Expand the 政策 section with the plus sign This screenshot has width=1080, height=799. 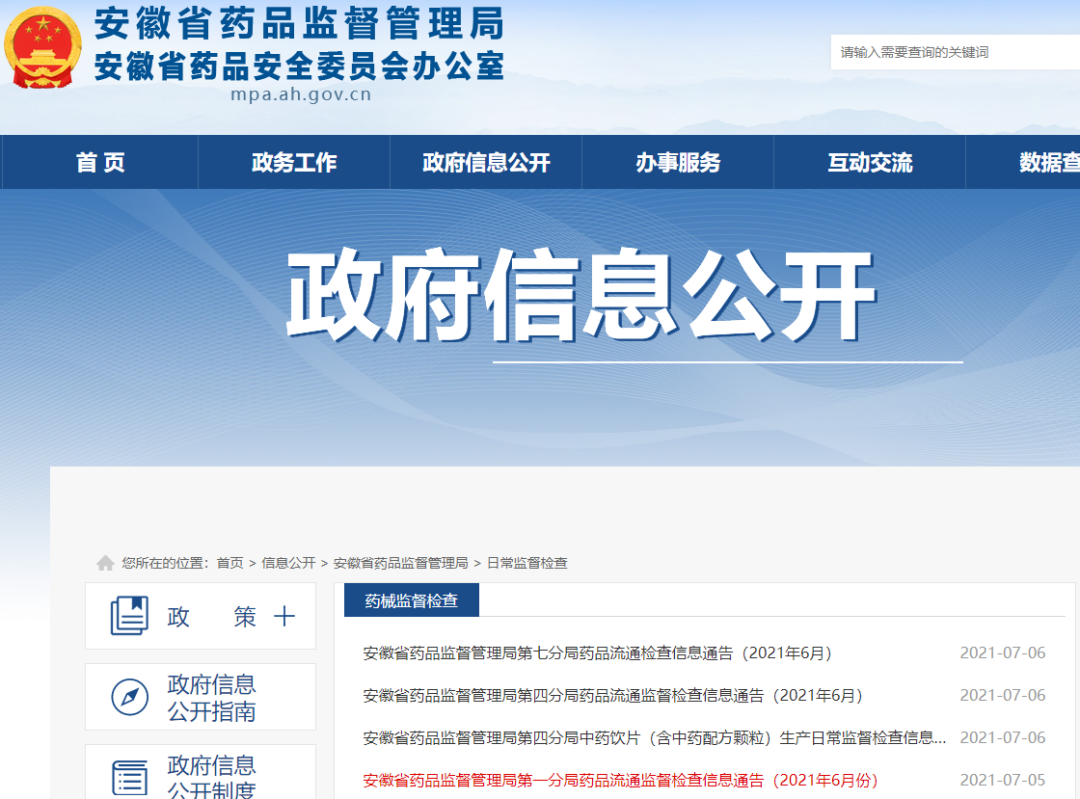tap(285, 616)
